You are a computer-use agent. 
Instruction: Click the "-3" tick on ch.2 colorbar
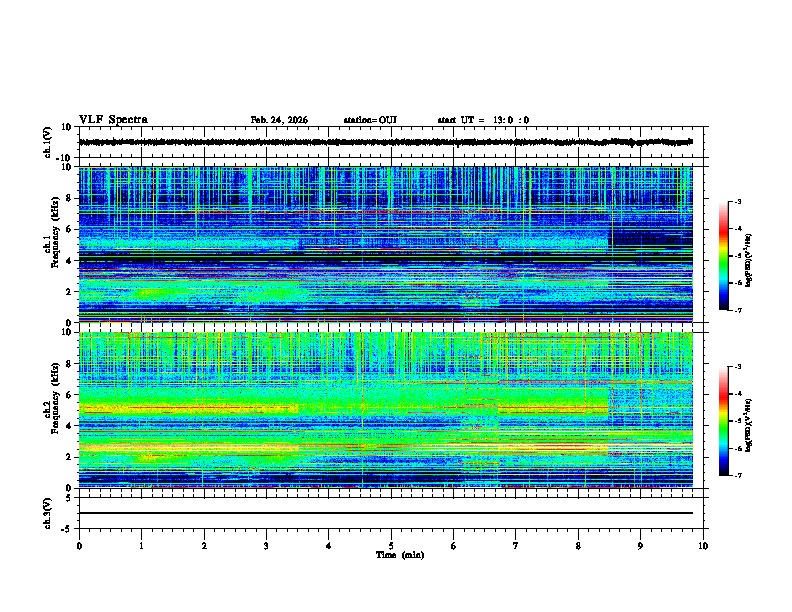tap(737, 367)
